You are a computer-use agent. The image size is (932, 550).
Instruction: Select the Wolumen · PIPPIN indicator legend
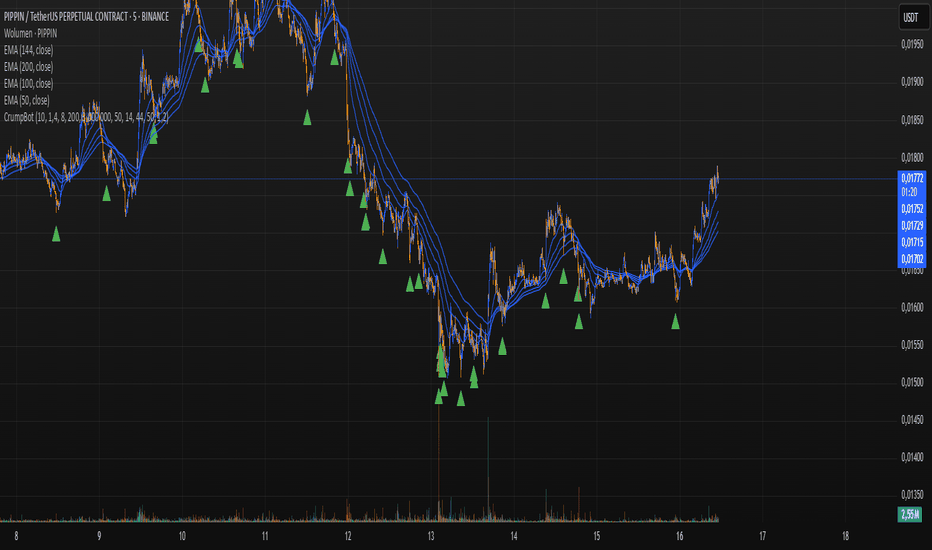click(x=30, y=33)
